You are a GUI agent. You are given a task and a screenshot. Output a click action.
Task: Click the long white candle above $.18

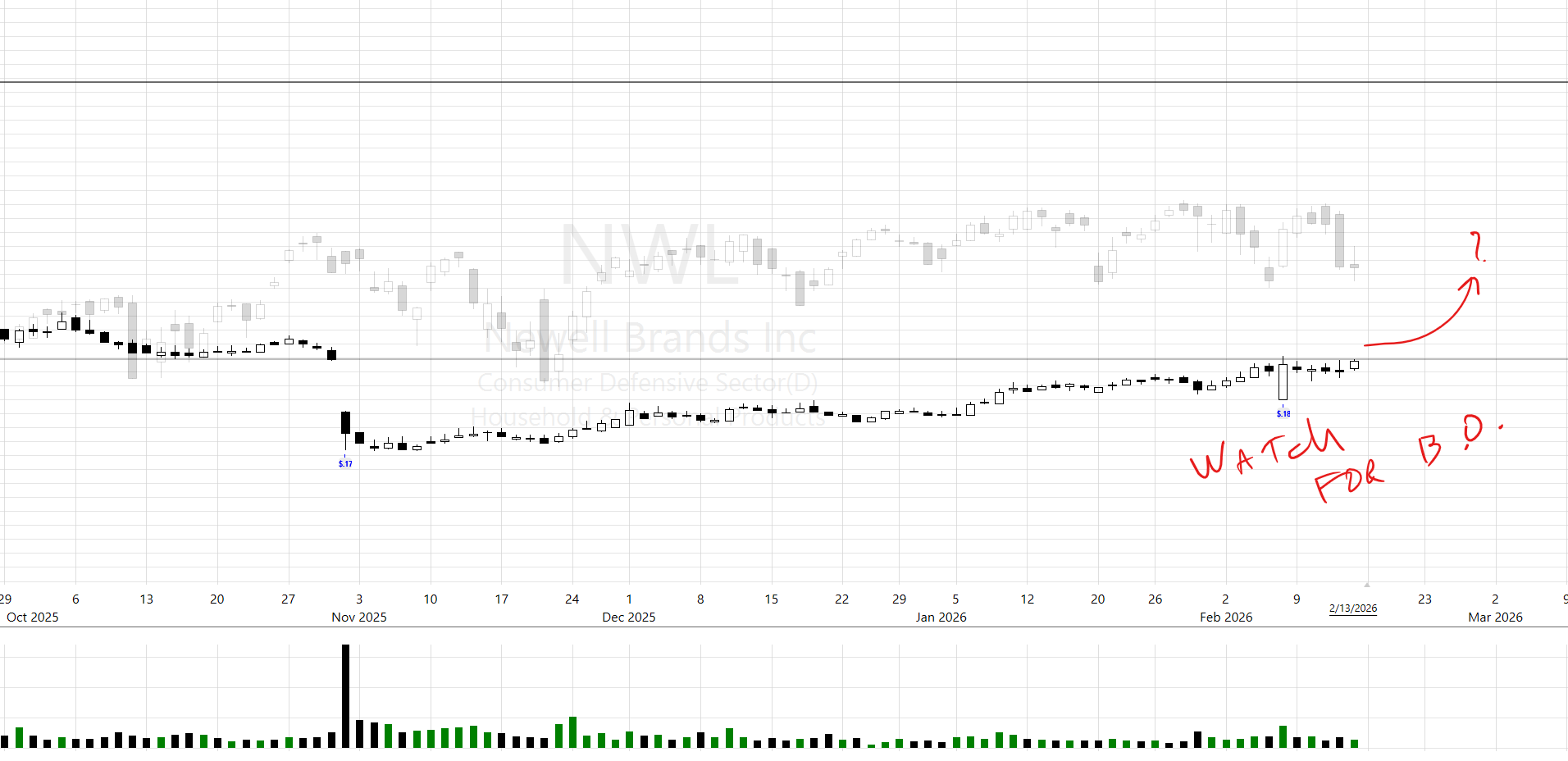[1283, 382]
